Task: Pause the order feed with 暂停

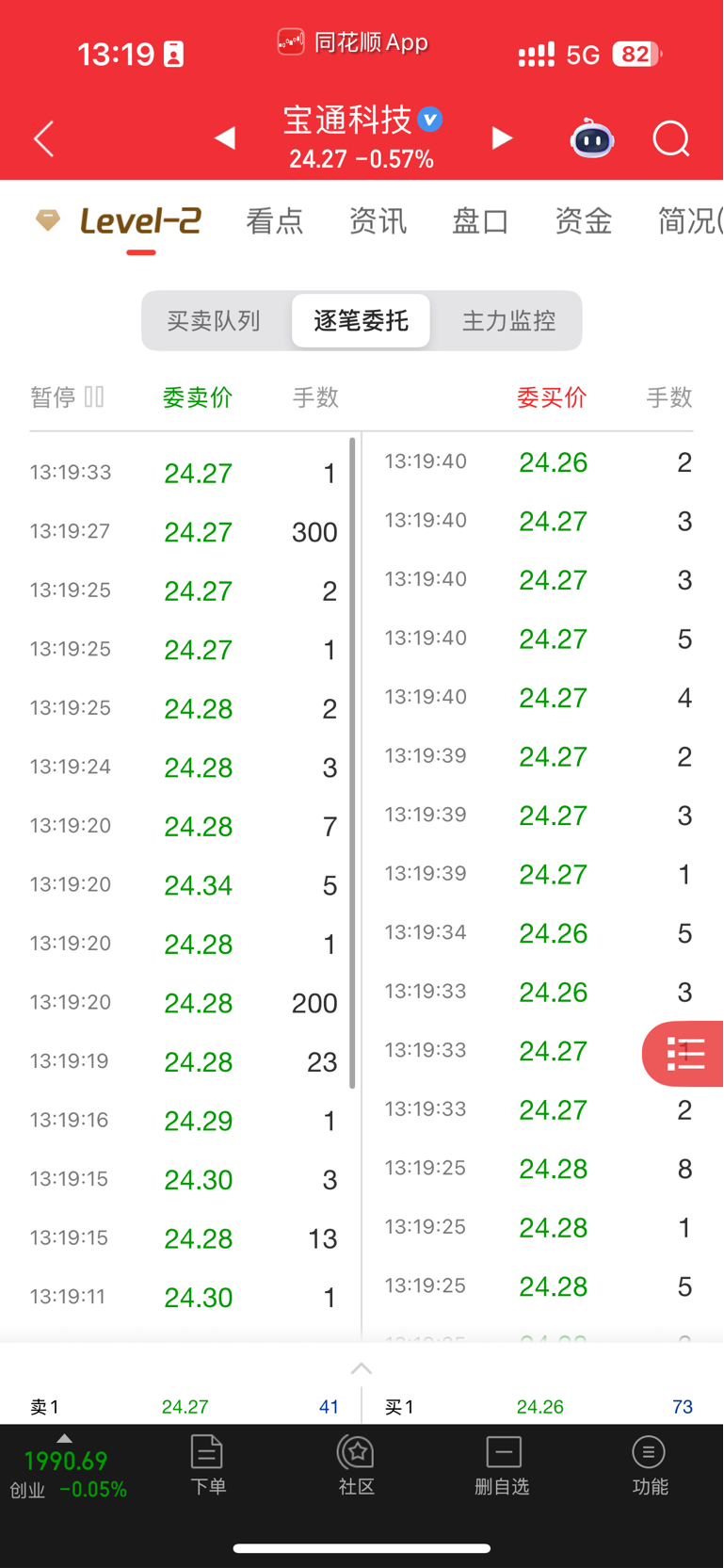Action: (x=67, y=397)
